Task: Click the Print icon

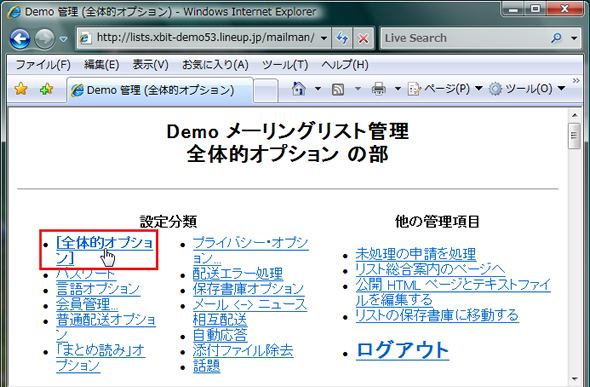Action: click(379, 89)
